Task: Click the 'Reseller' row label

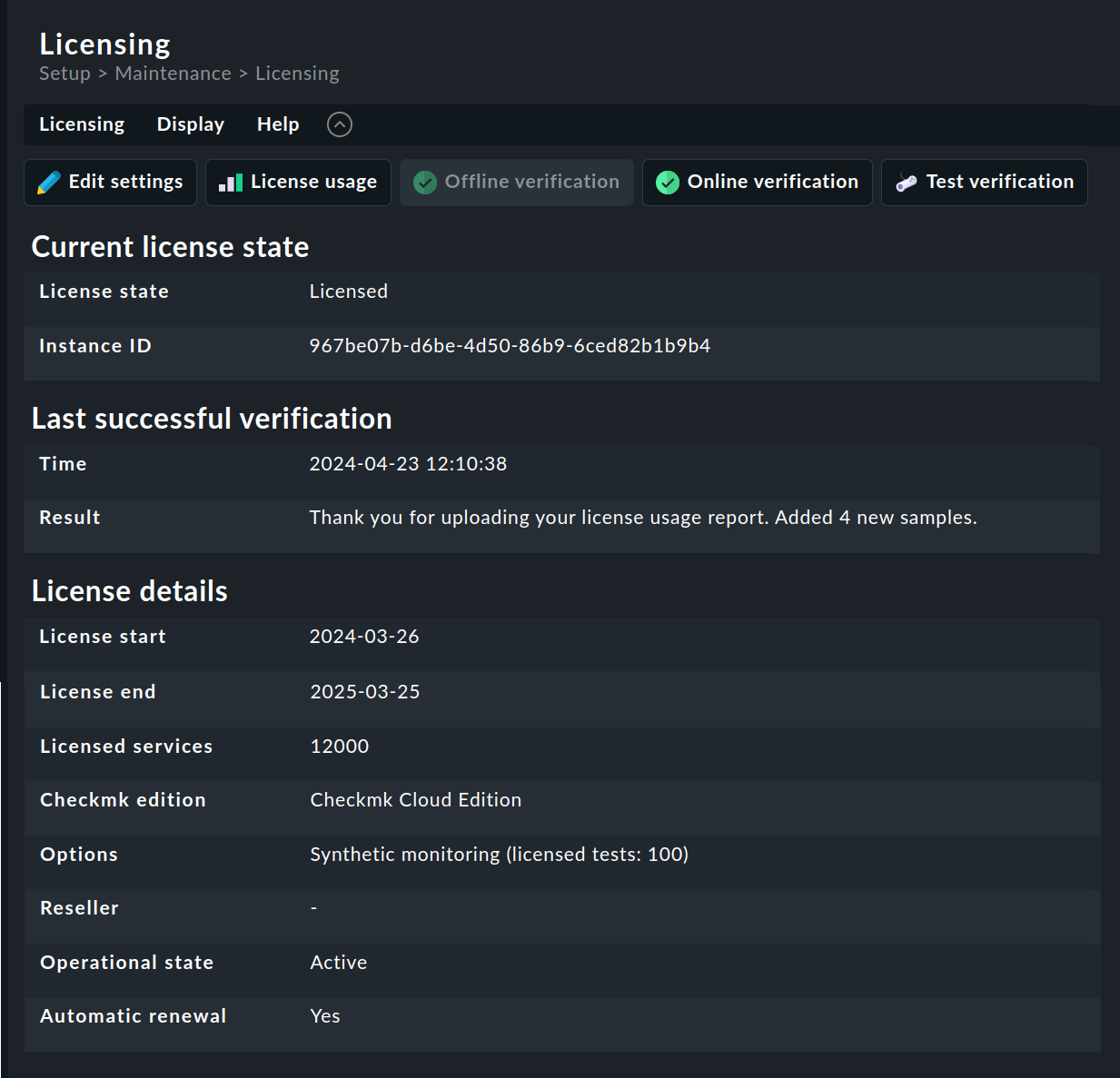Action: [79, 908]
